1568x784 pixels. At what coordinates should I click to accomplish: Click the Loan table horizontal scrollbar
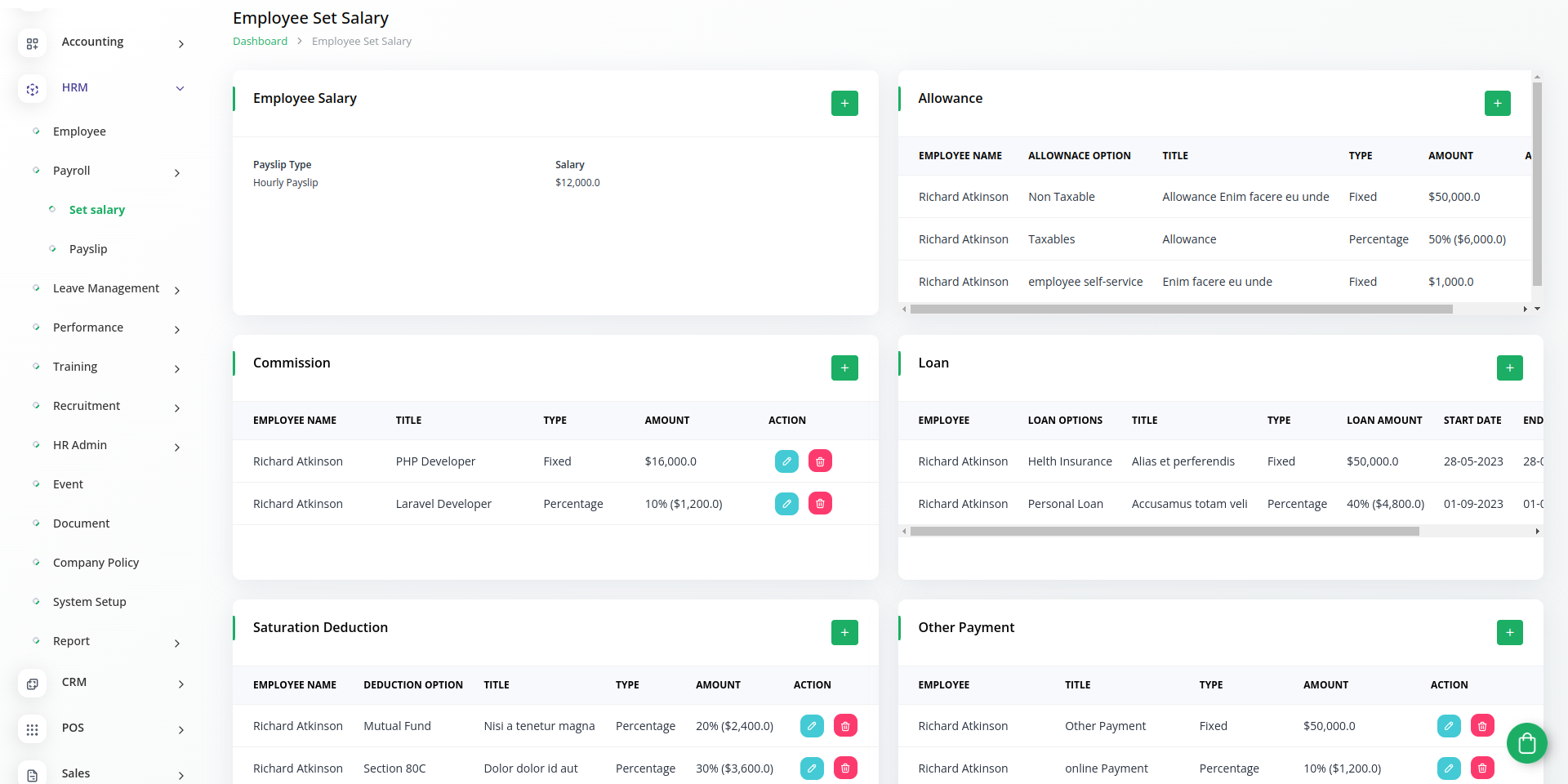coord(1164,532)
